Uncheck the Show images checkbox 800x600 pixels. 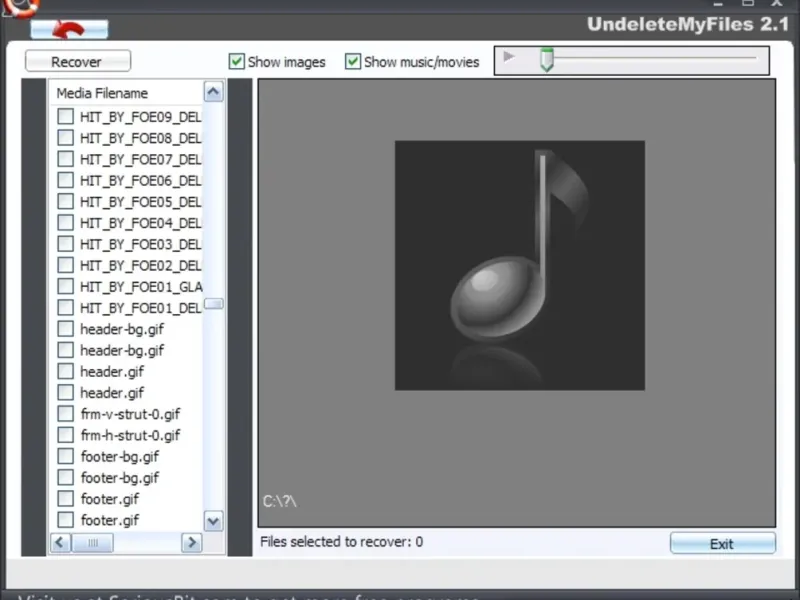point(236,62)
